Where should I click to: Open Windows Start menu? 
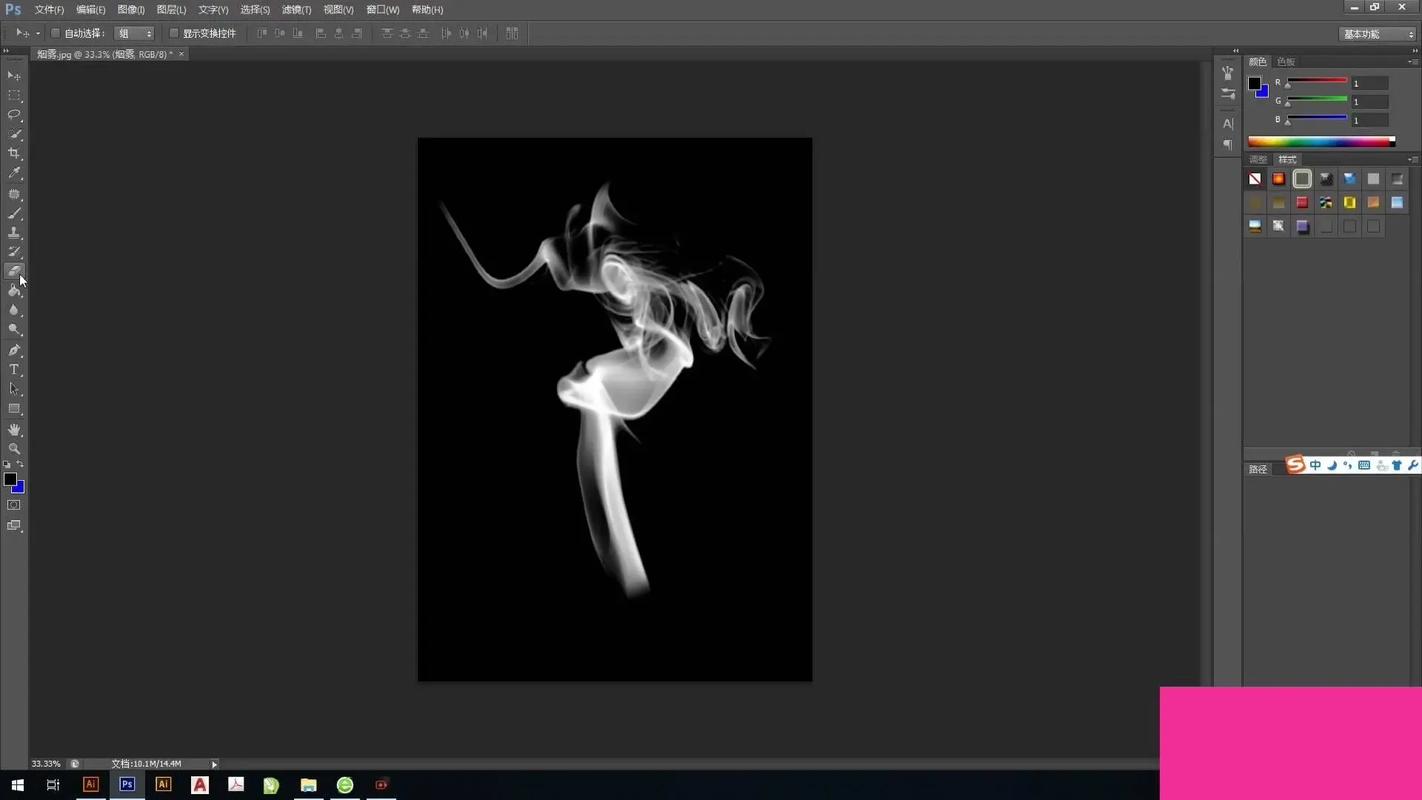point(17,785)
